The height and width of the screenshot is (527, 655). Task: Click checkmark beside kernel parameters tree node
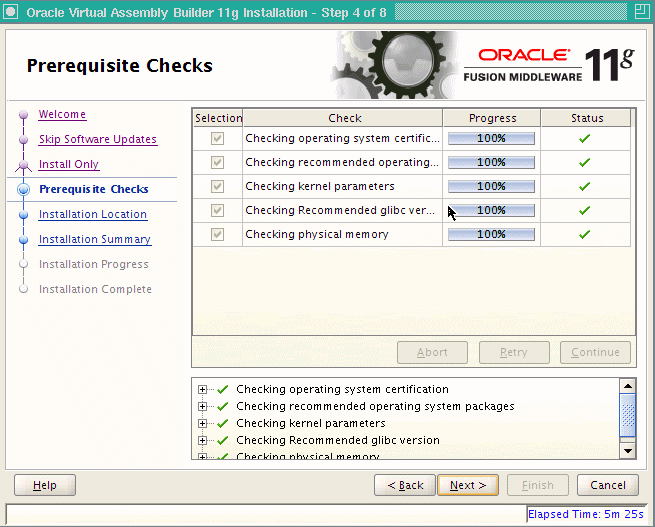(223, 423)
